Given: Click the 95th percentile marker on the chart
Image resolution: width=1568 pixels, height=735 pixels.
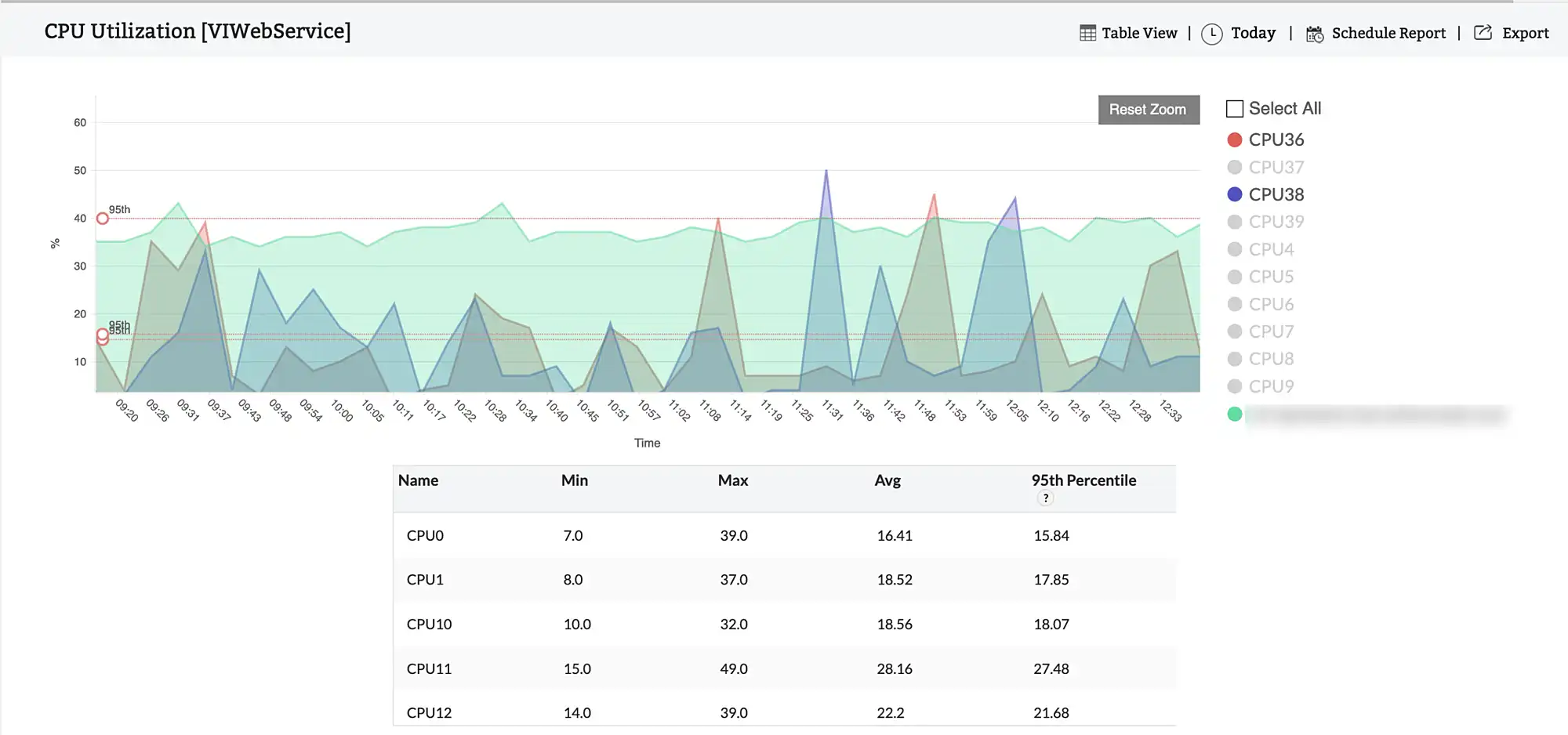Looking at the screenshot, I should point(100,218).
